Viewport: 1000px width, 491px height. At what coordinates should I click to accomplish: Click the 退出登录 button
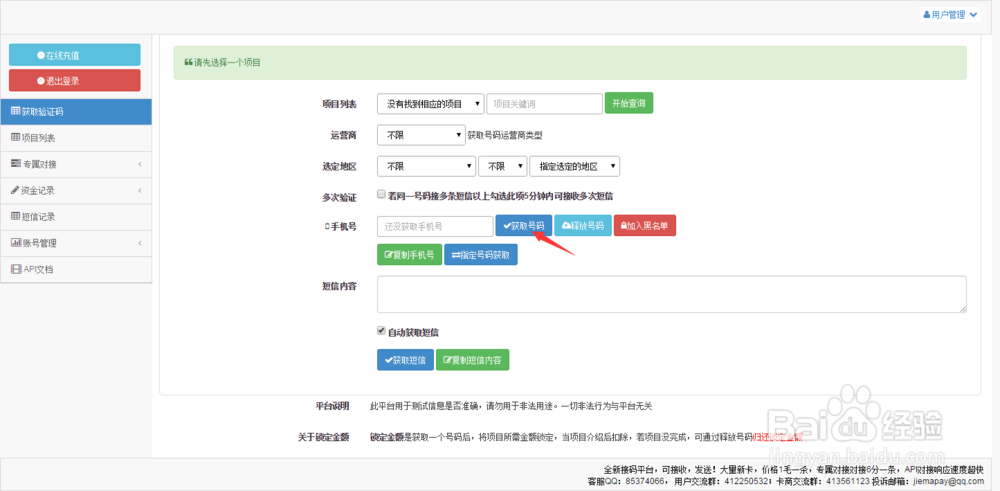pos(75,80)
